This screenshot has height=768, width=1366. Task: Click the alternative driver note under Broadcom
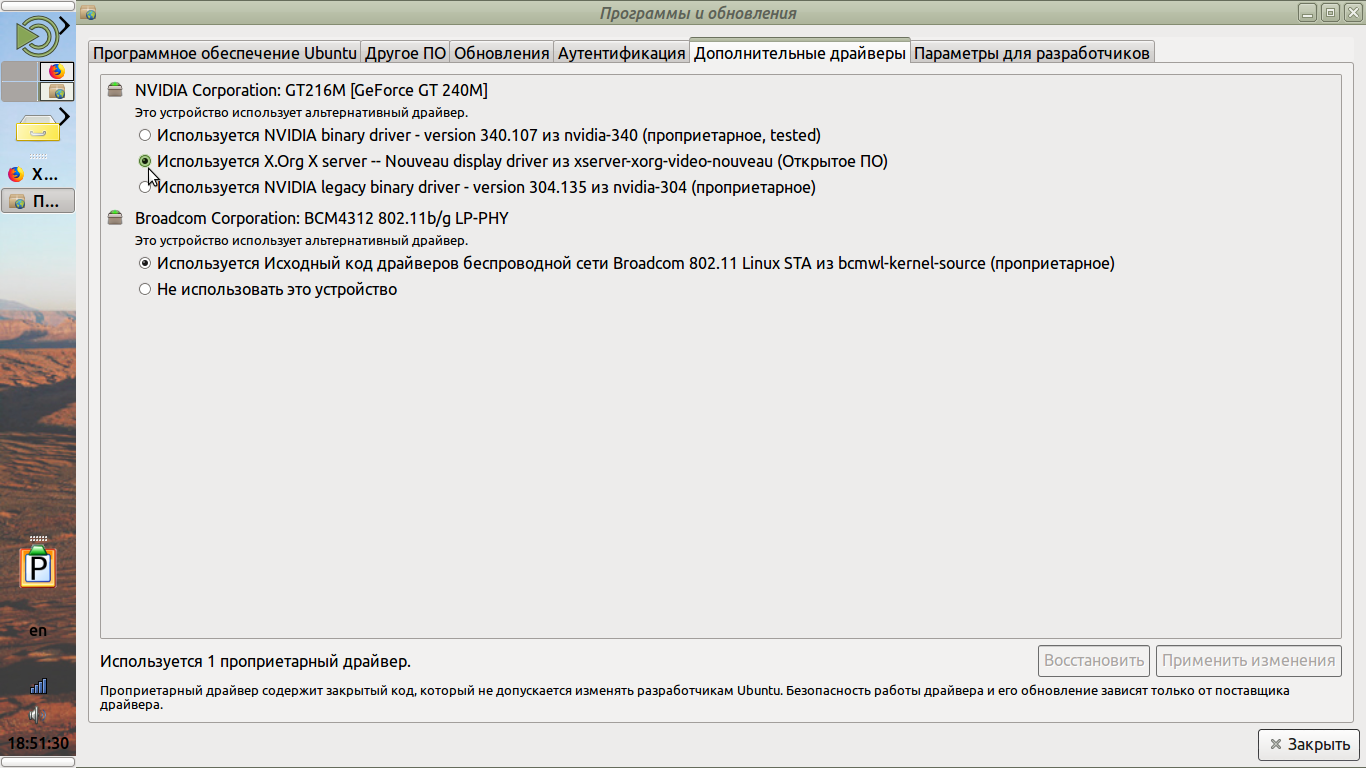tap(301, 241)
